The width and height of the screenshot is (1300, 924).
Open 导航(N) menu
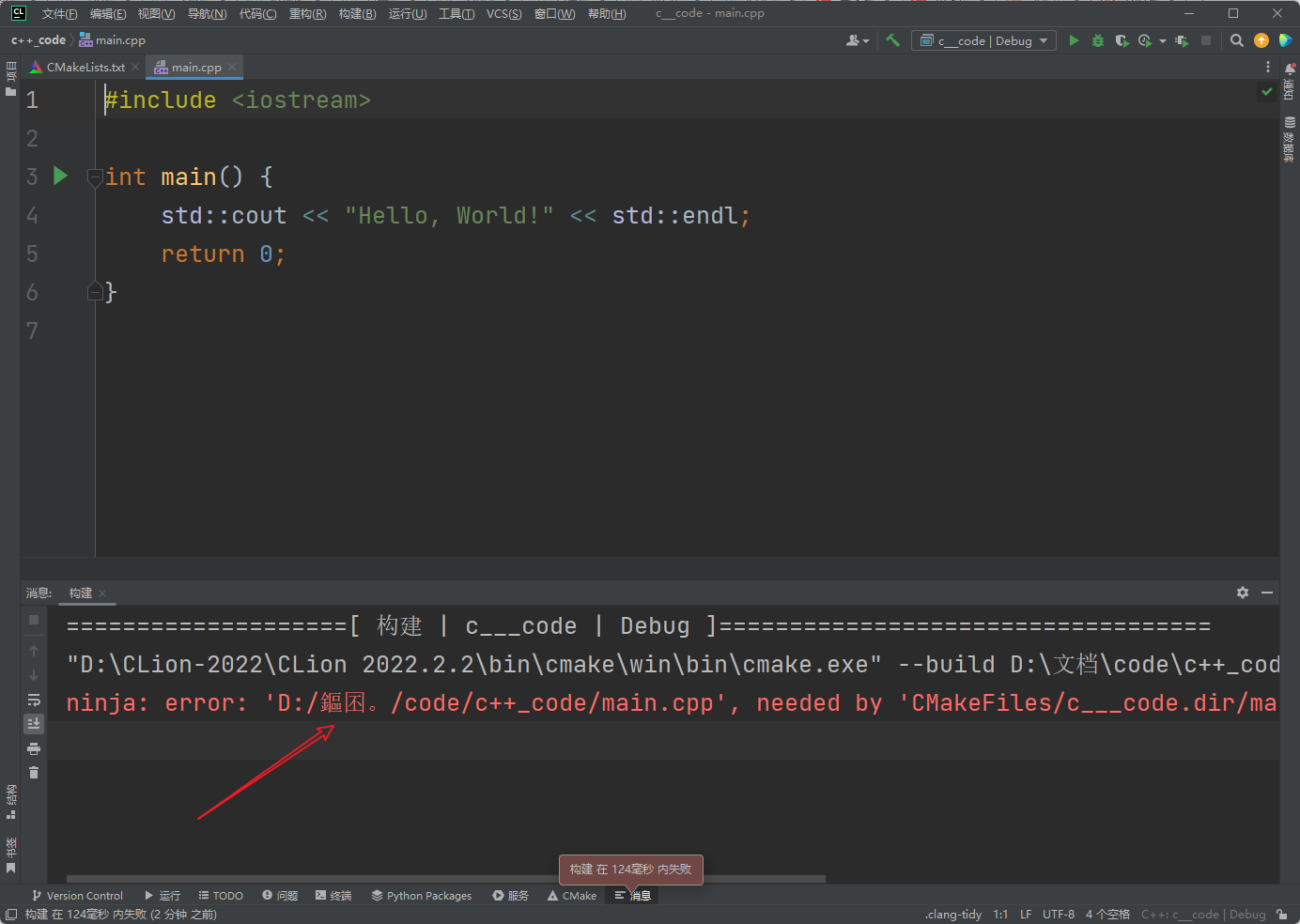coord(207,13)
